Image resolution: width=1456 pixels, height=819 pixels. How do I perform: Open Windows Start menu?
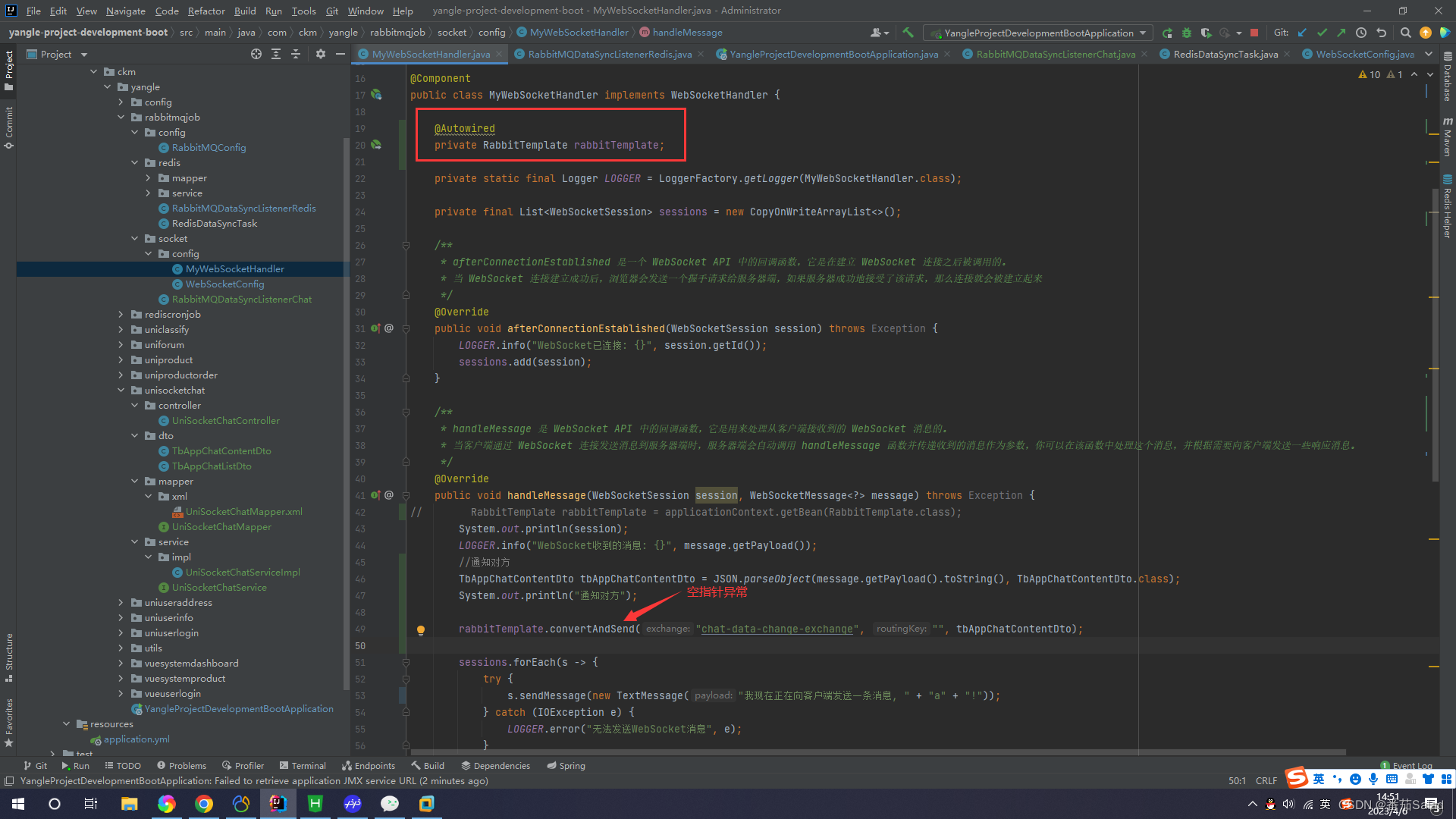18,804
